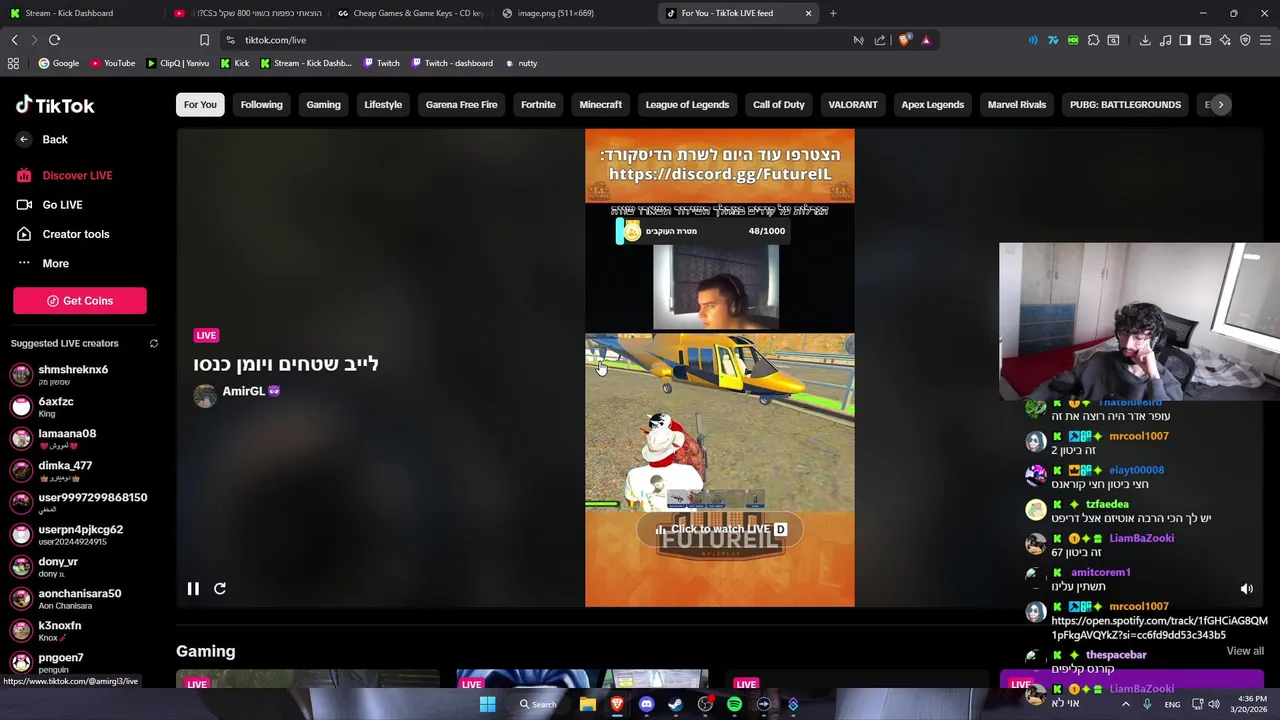Open the media control music note icon

1166,40
